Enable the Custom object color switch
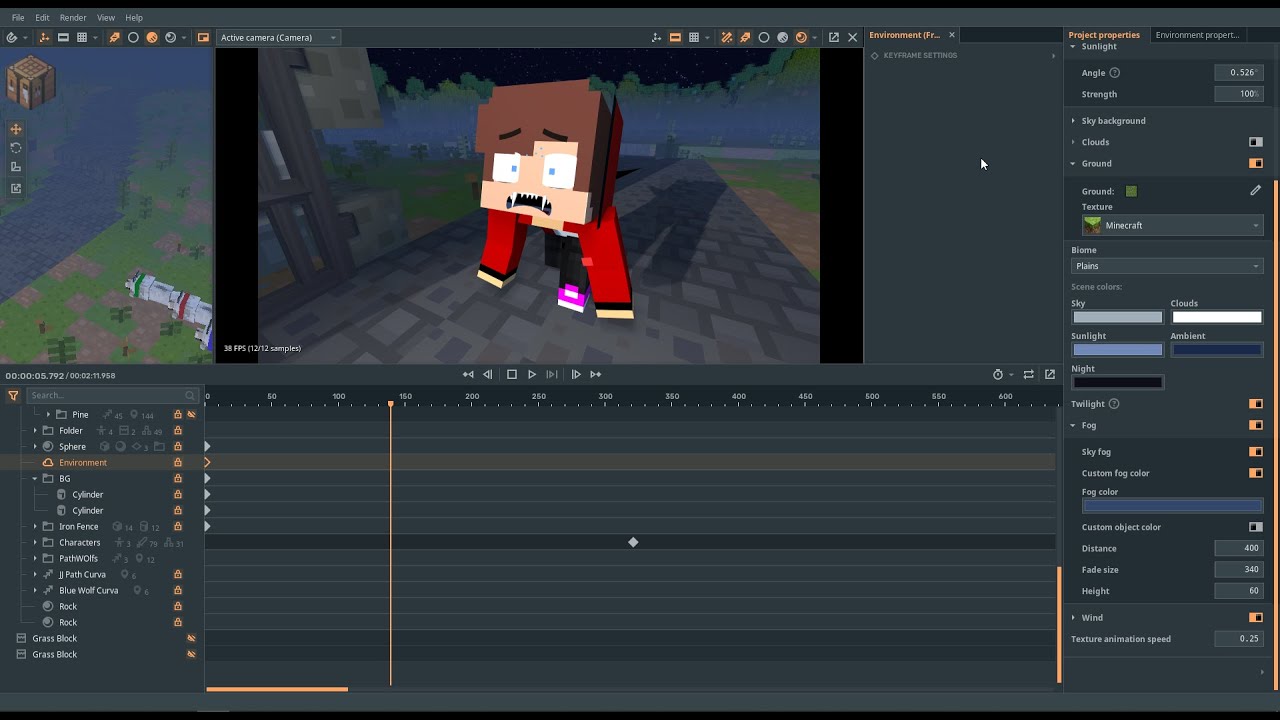The width and height of the screenshot is (1280, 720). pyautogui.click(x=1256, y=527)
